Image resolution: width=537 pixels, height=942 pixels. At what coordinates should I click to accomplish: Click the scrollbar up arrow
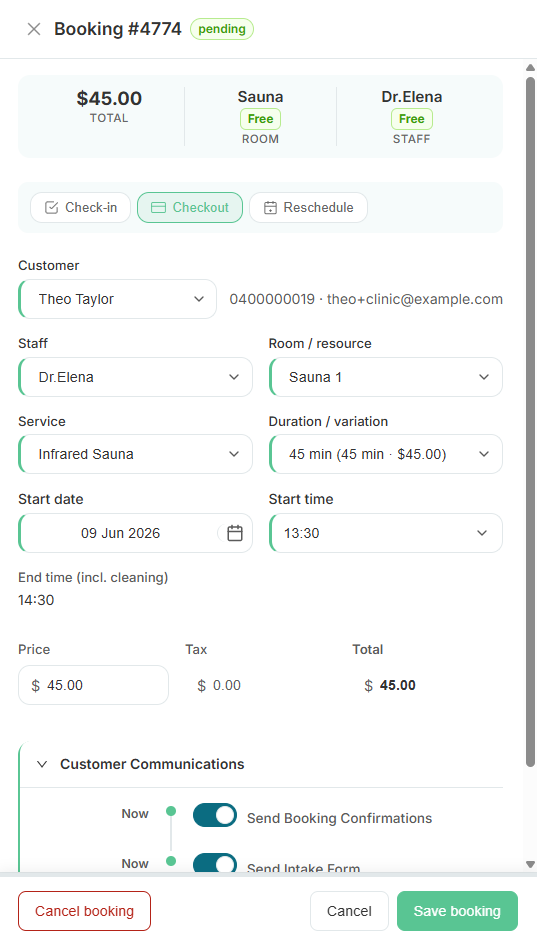pos(530,68)
